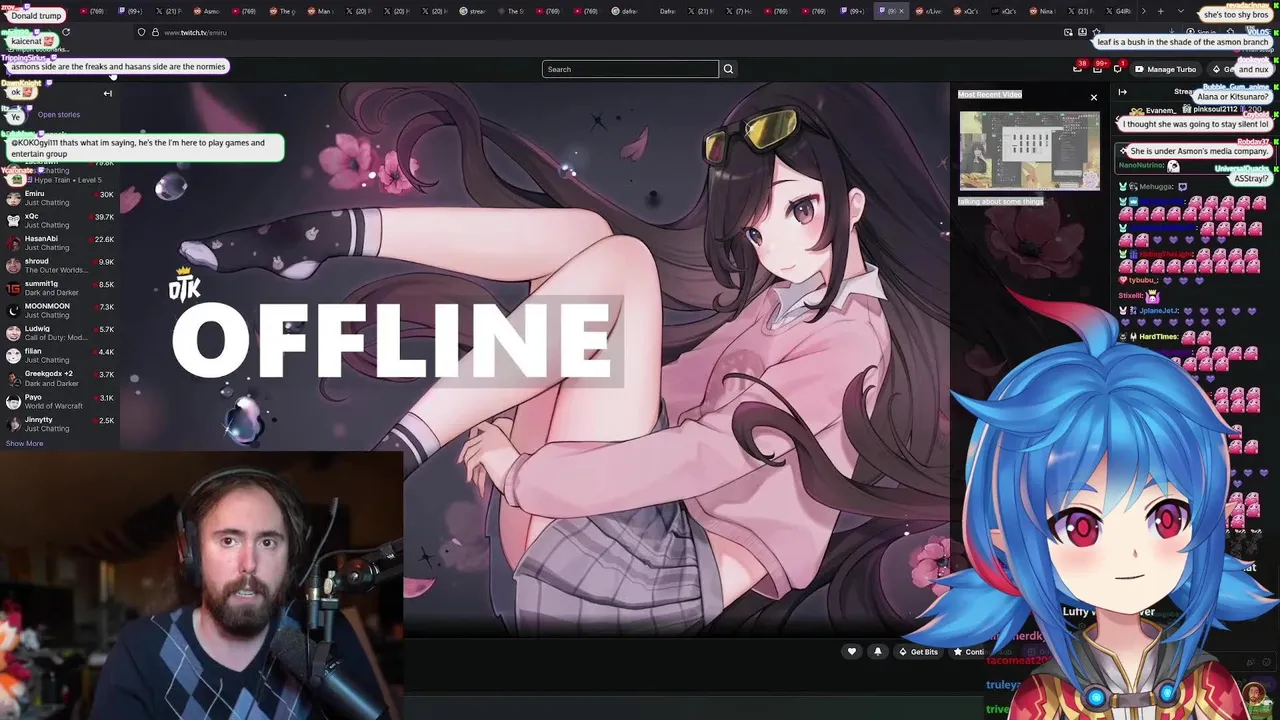Toggle the bell notifications button

click(x=878, y=651)
